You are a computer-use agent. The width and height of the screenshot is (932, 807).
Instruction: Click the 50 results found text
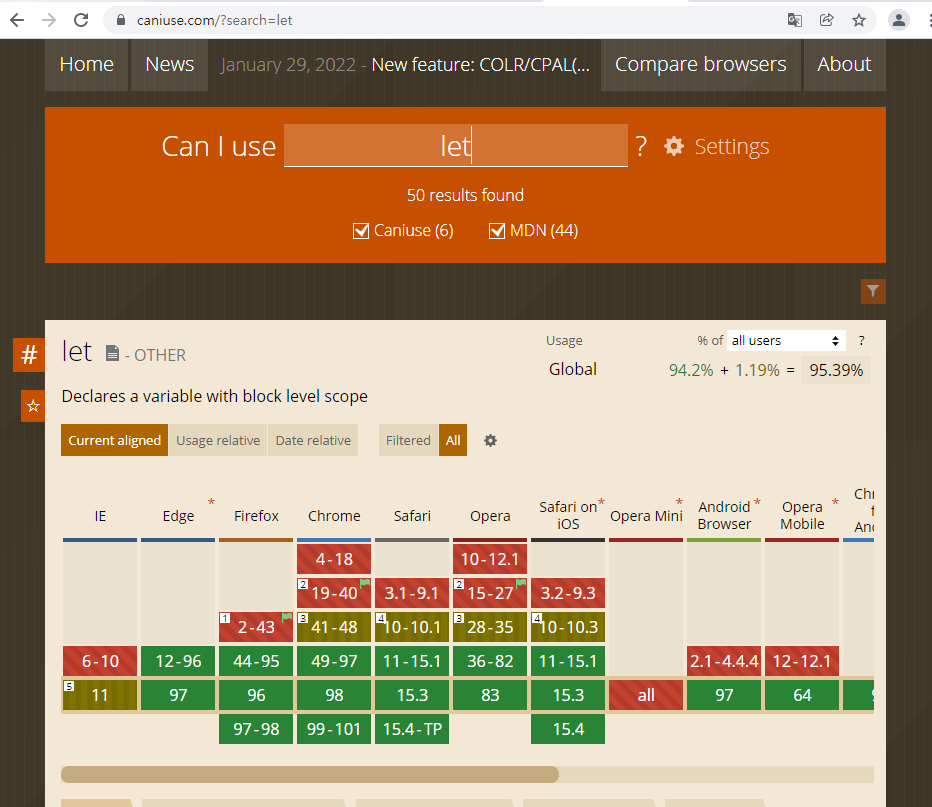[465, 195]
